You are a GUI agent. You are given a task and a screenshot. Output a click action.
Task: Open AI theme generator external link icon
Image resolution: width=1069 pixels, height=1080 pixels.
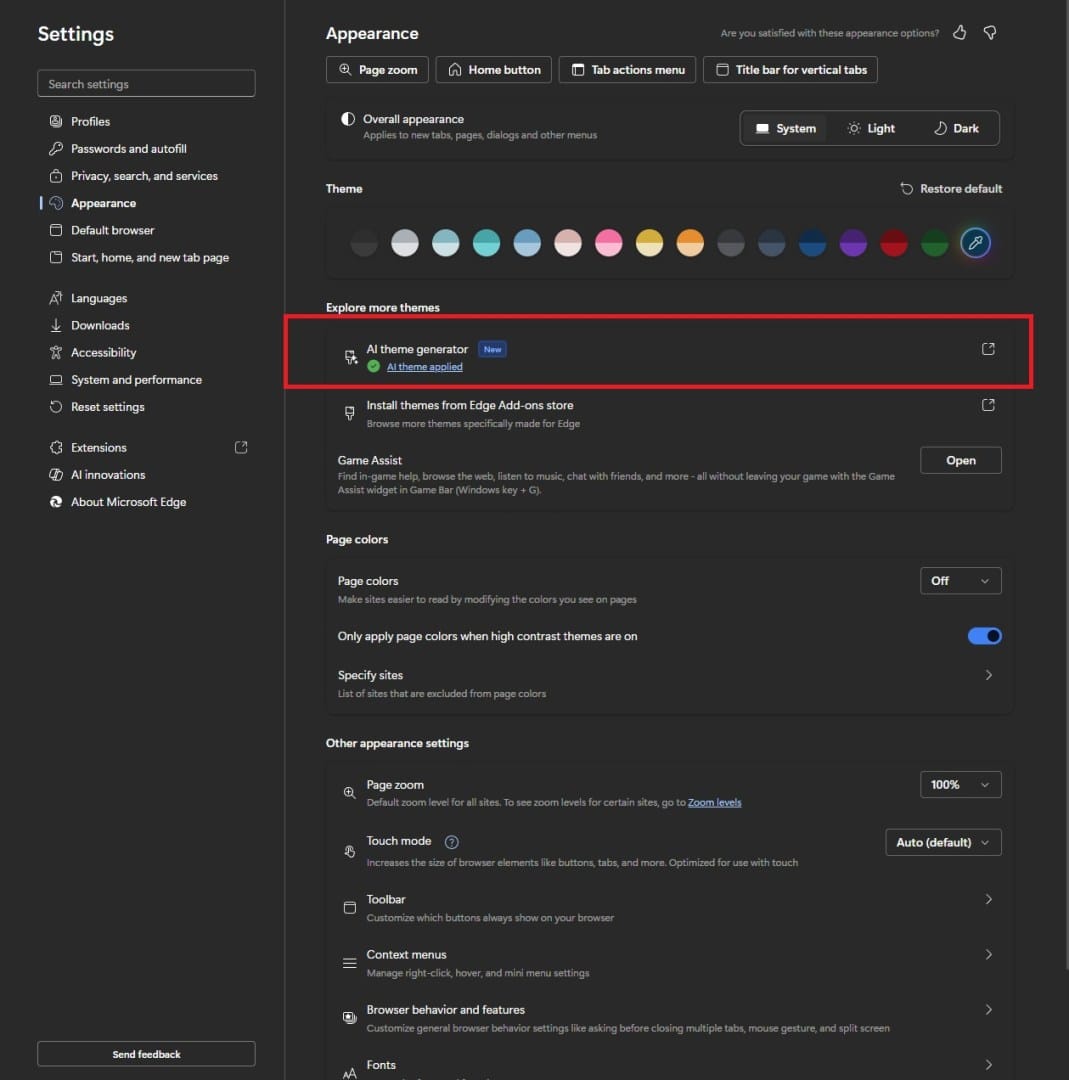tap(988, 349)
